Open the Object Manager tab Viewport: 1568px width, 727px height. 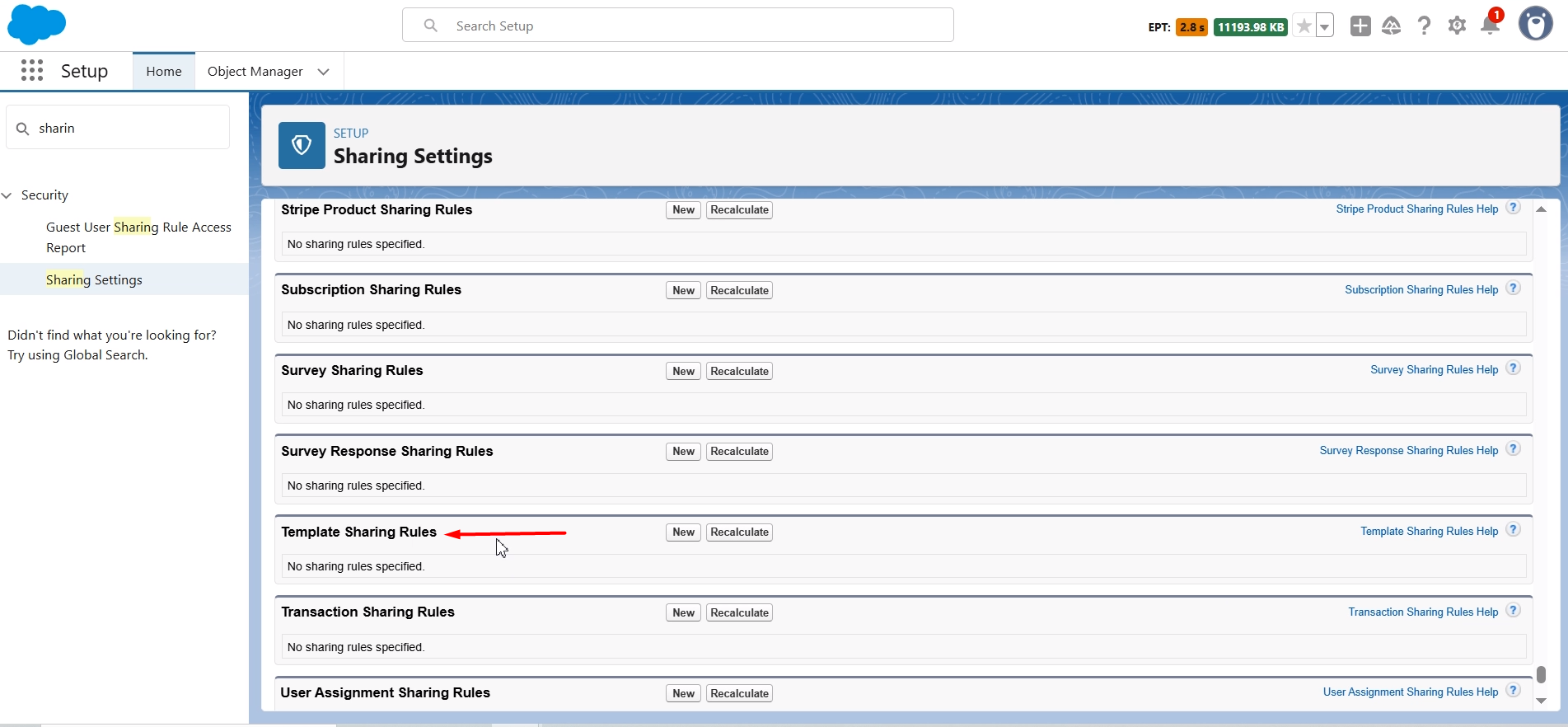pyautogui.click(x=255, y=72)
